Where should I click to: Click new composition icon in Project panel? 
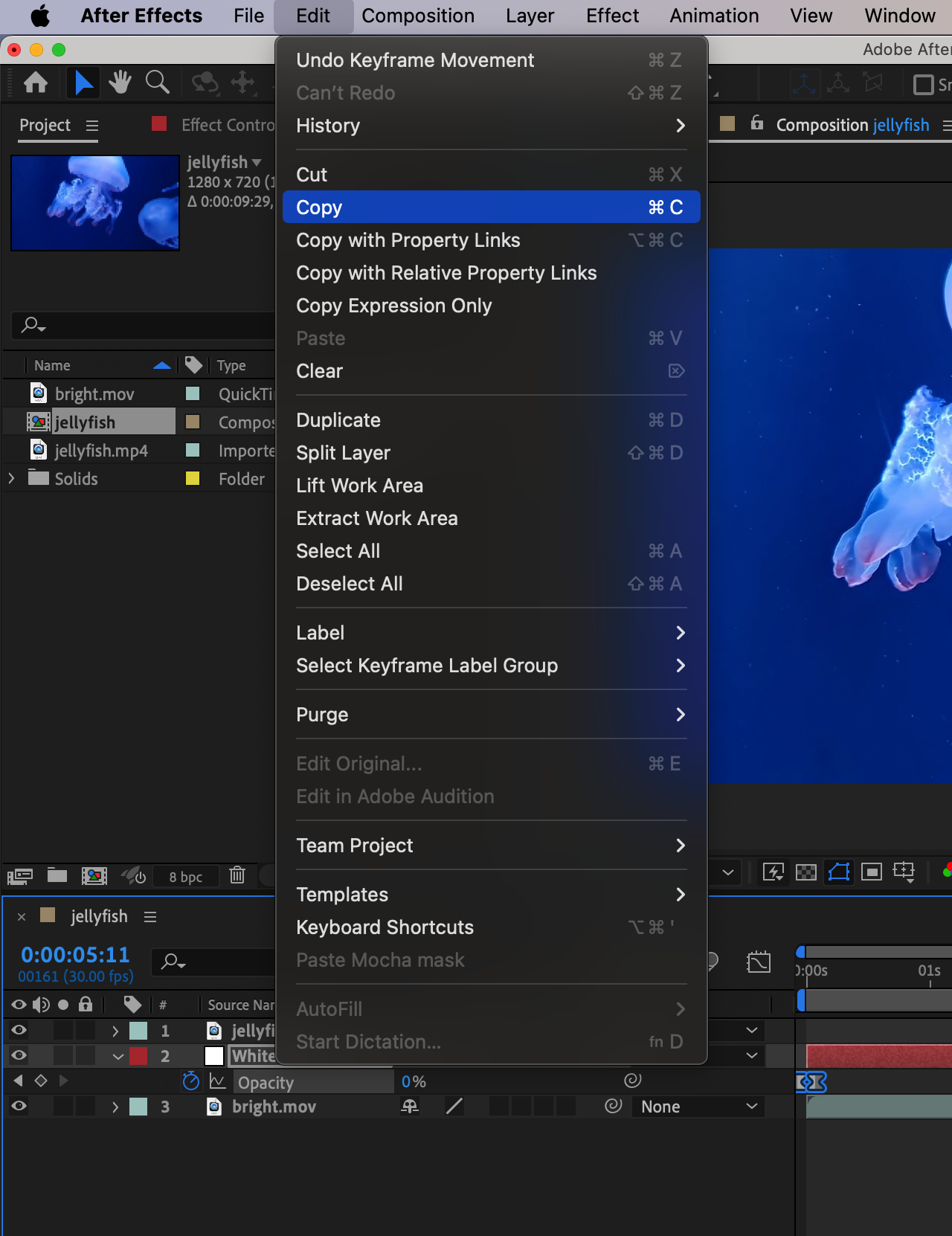[x=94, y=875]
